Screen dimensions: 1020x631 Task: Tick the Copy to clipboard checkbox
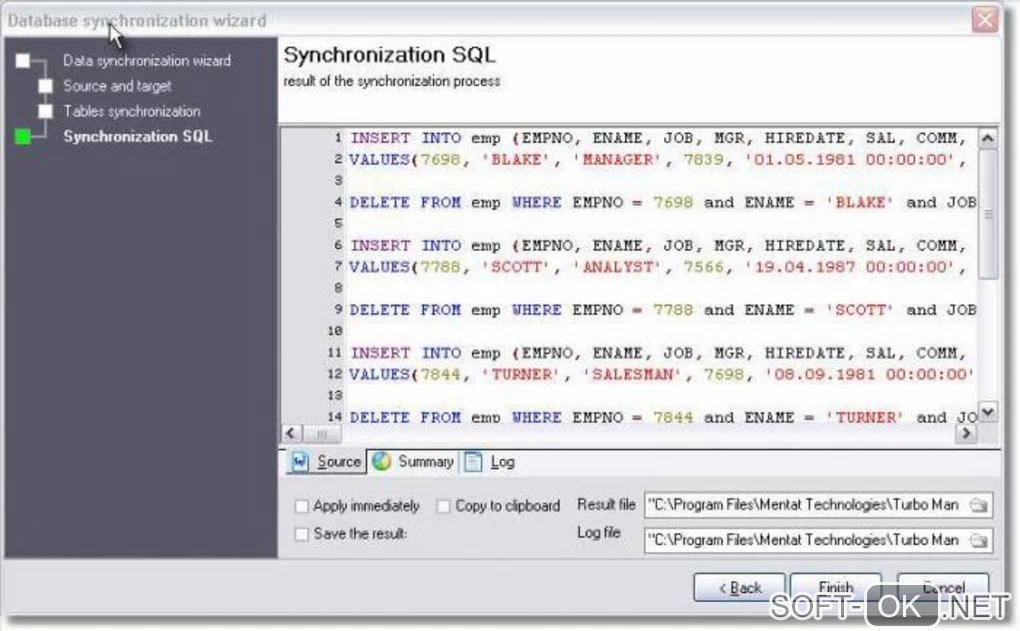(x=443, y=506)
